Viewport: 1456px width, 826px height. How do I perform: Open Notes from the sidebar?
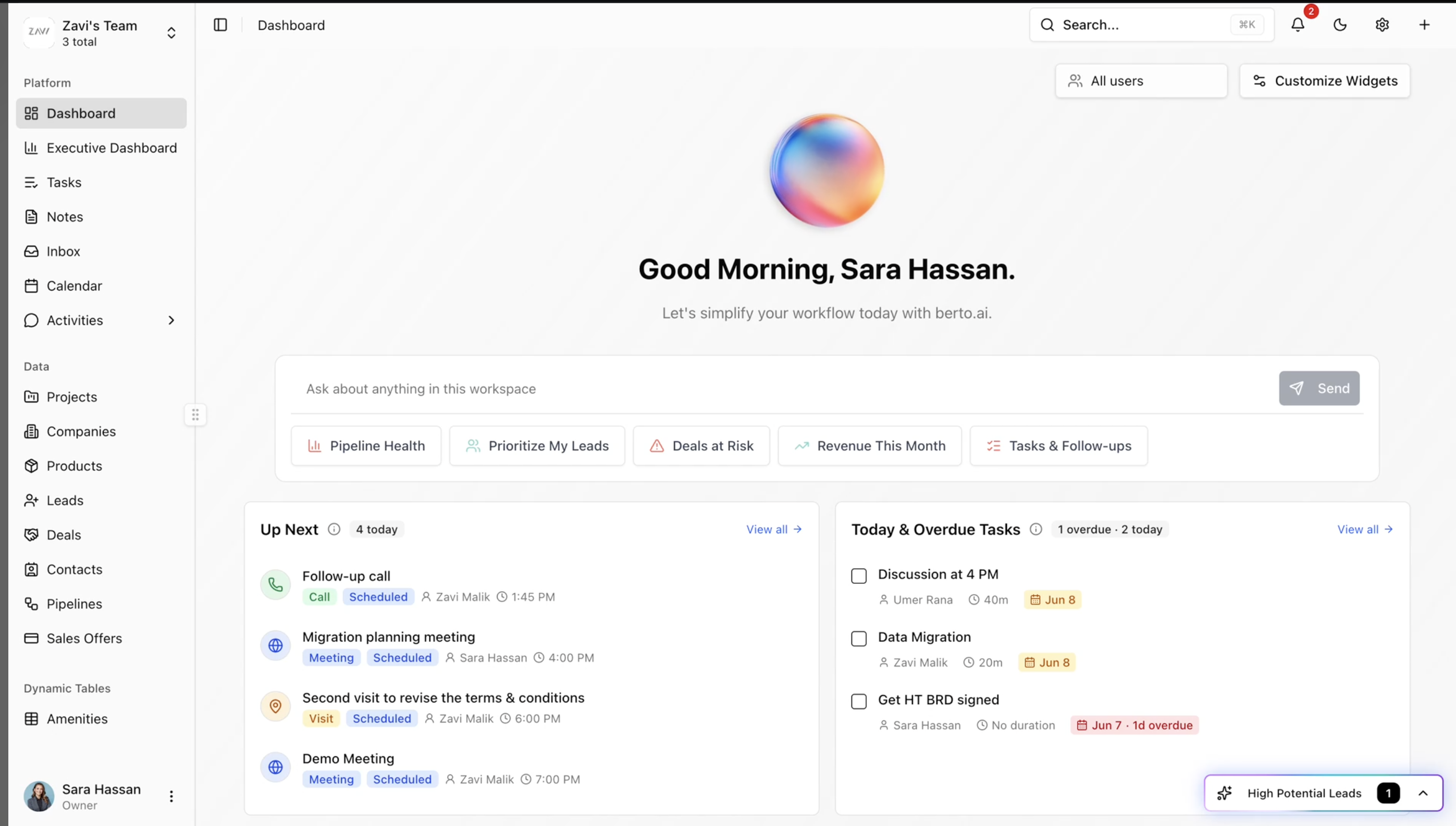(101, 217)
